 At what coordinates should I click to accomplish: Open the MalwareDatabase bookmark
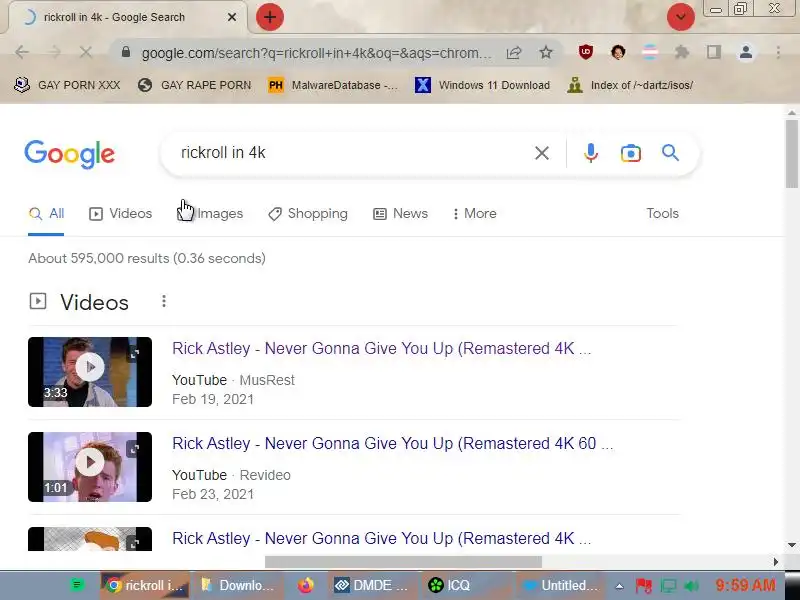click(x=333, y=85)
